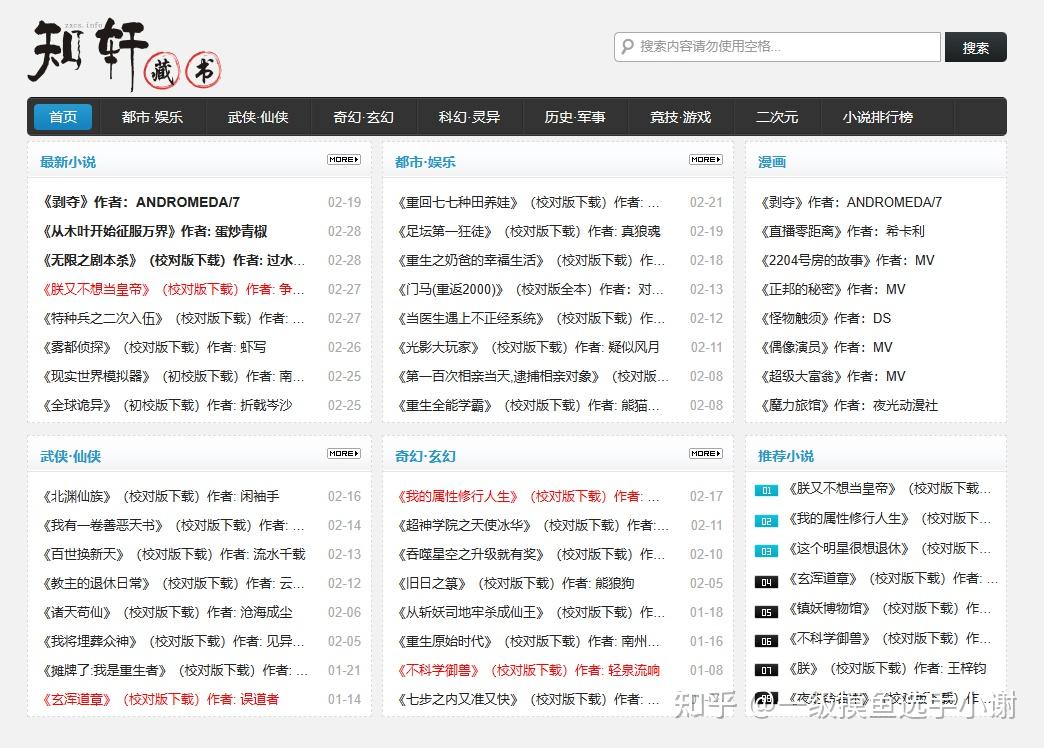Open 《怪物触须》 comic by DS
The width and height of the screenshot is (1044, 748).
coord(826,318)
